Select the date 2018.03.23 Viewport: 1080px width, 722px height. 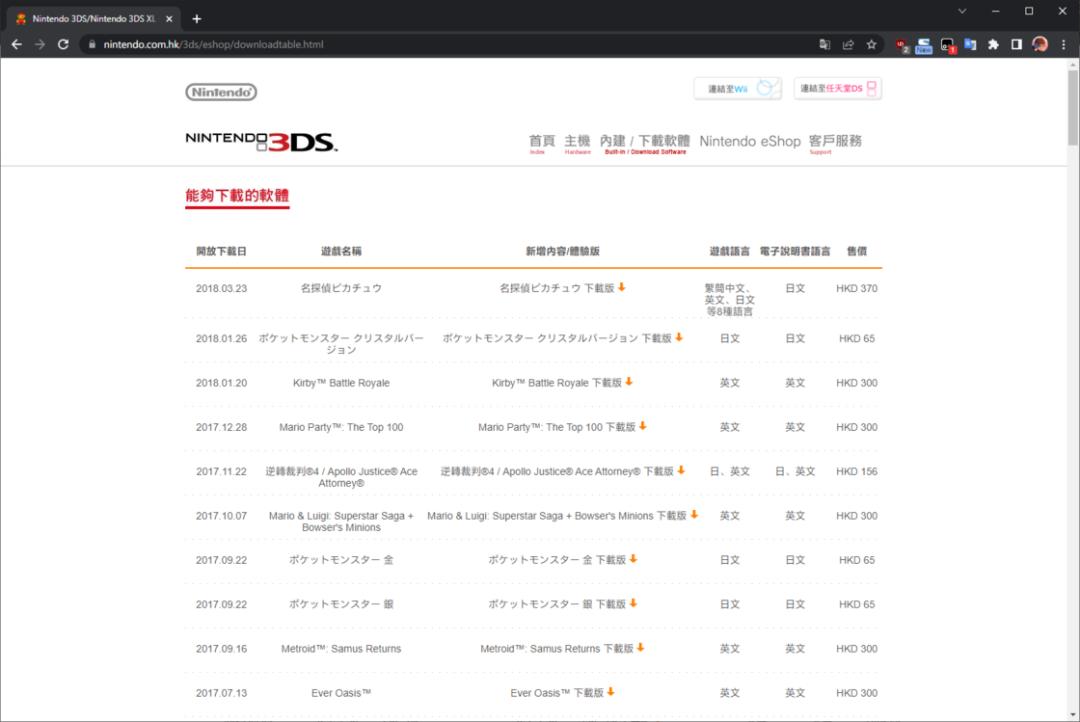[x=221, y=289]
